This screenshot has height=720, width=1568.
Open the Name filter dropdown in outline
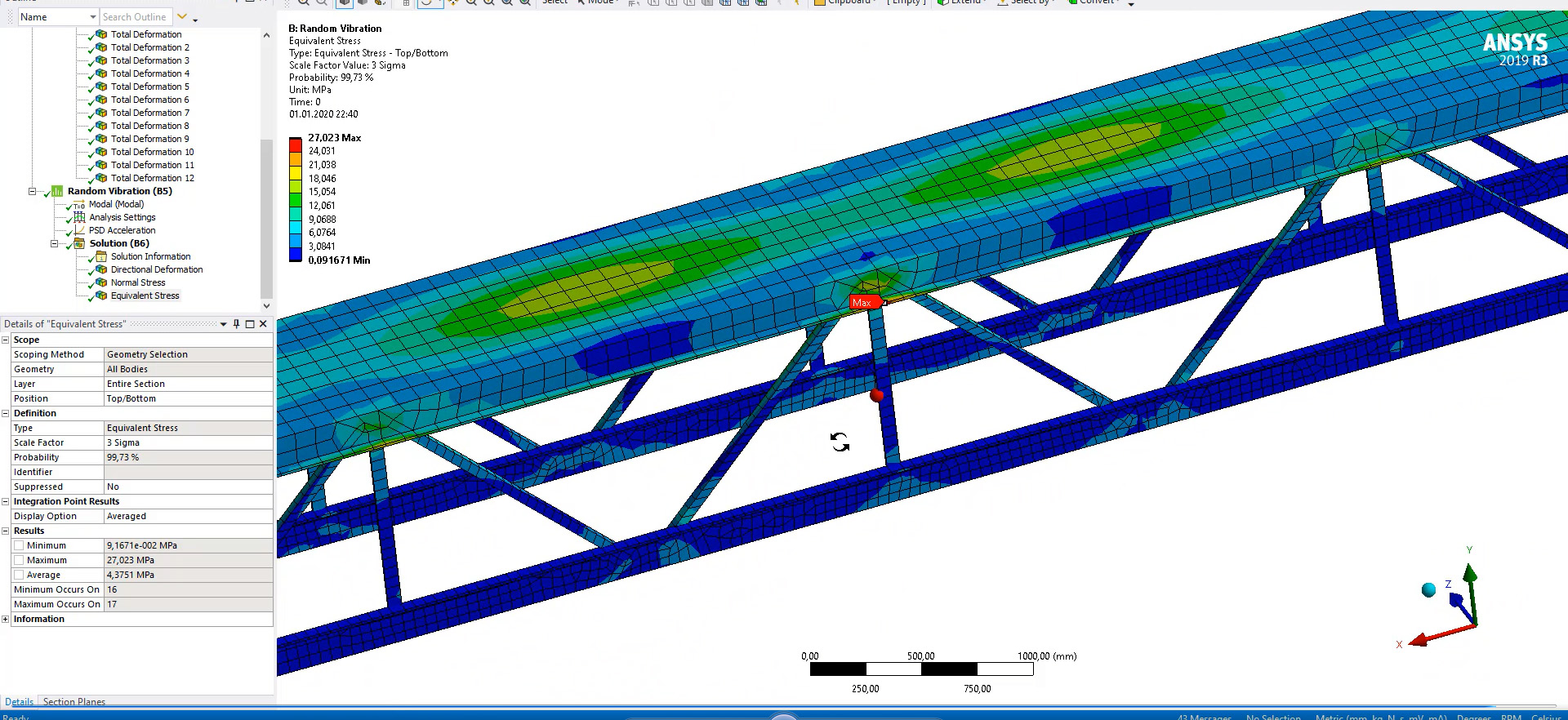coord(92,17)
